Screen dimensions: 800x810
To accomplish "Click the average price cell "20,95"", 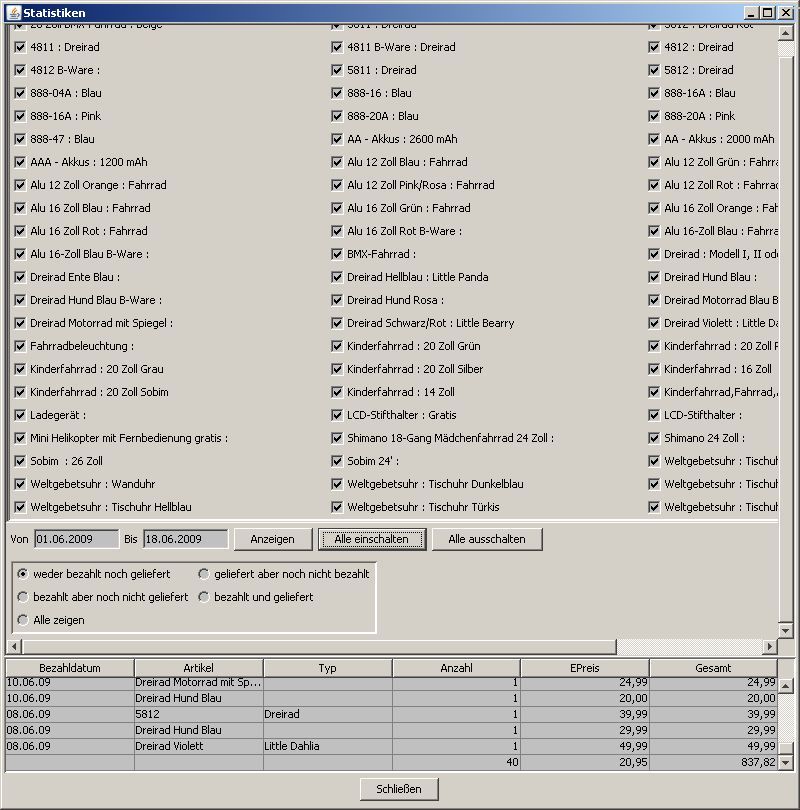I will 585,762.
